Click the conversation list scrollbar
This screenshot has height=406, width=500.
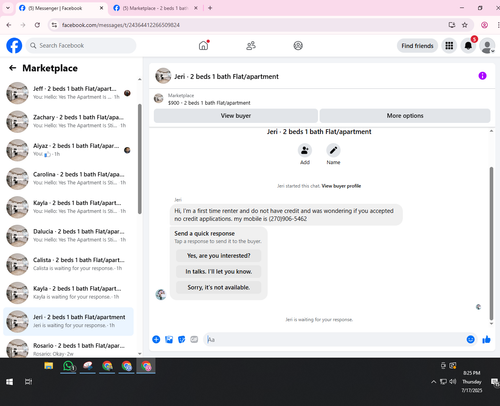140,159
